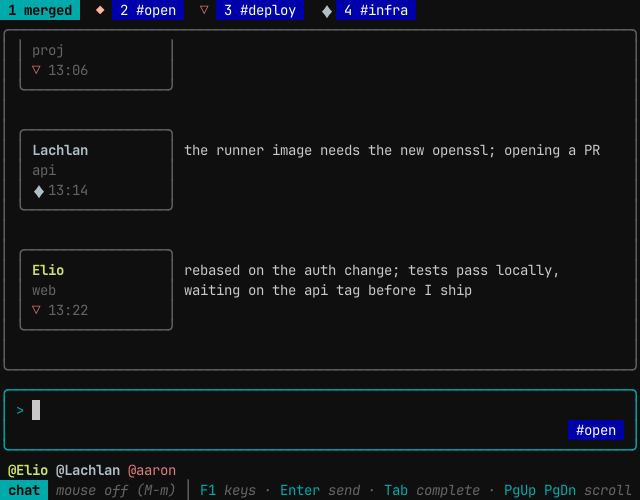Pick the @Elio mention completion

pos(28,470)
